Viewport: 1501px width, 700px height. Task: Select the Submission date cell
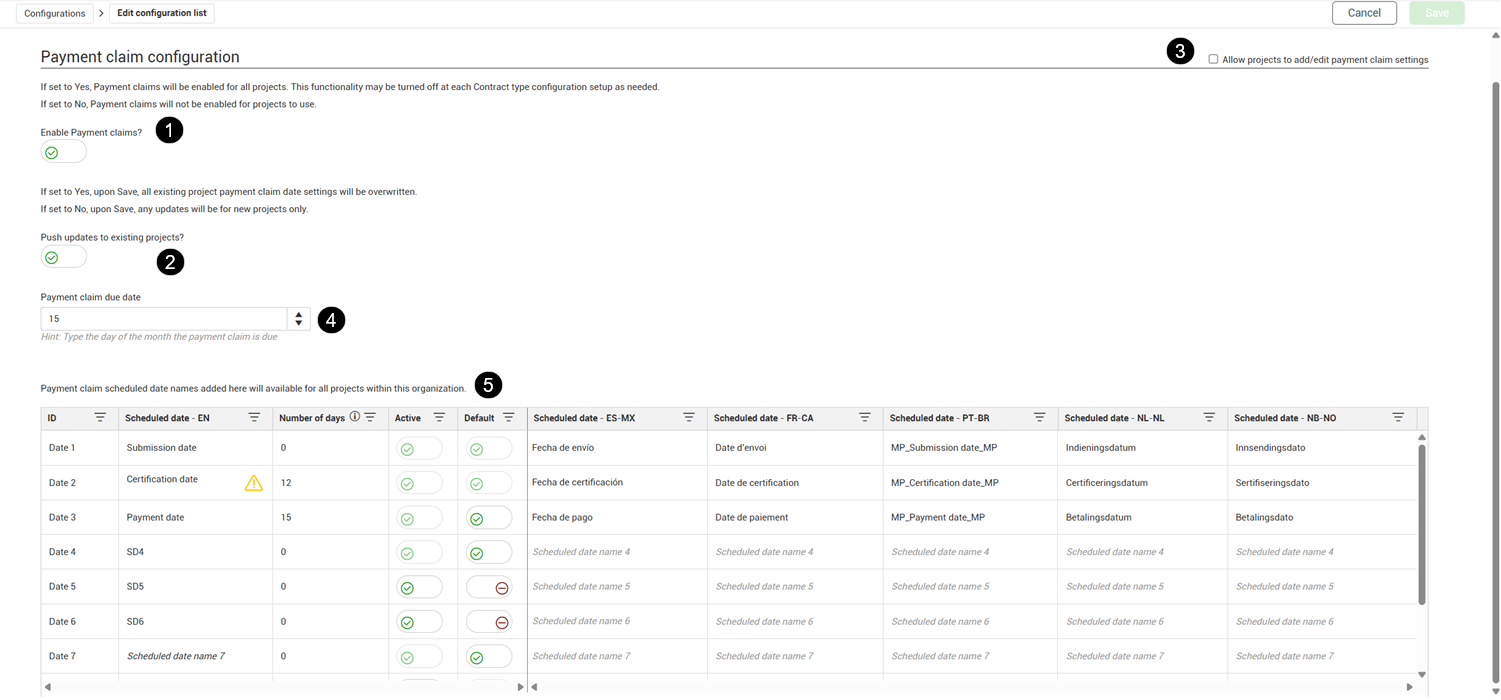[x=196, y=448]
